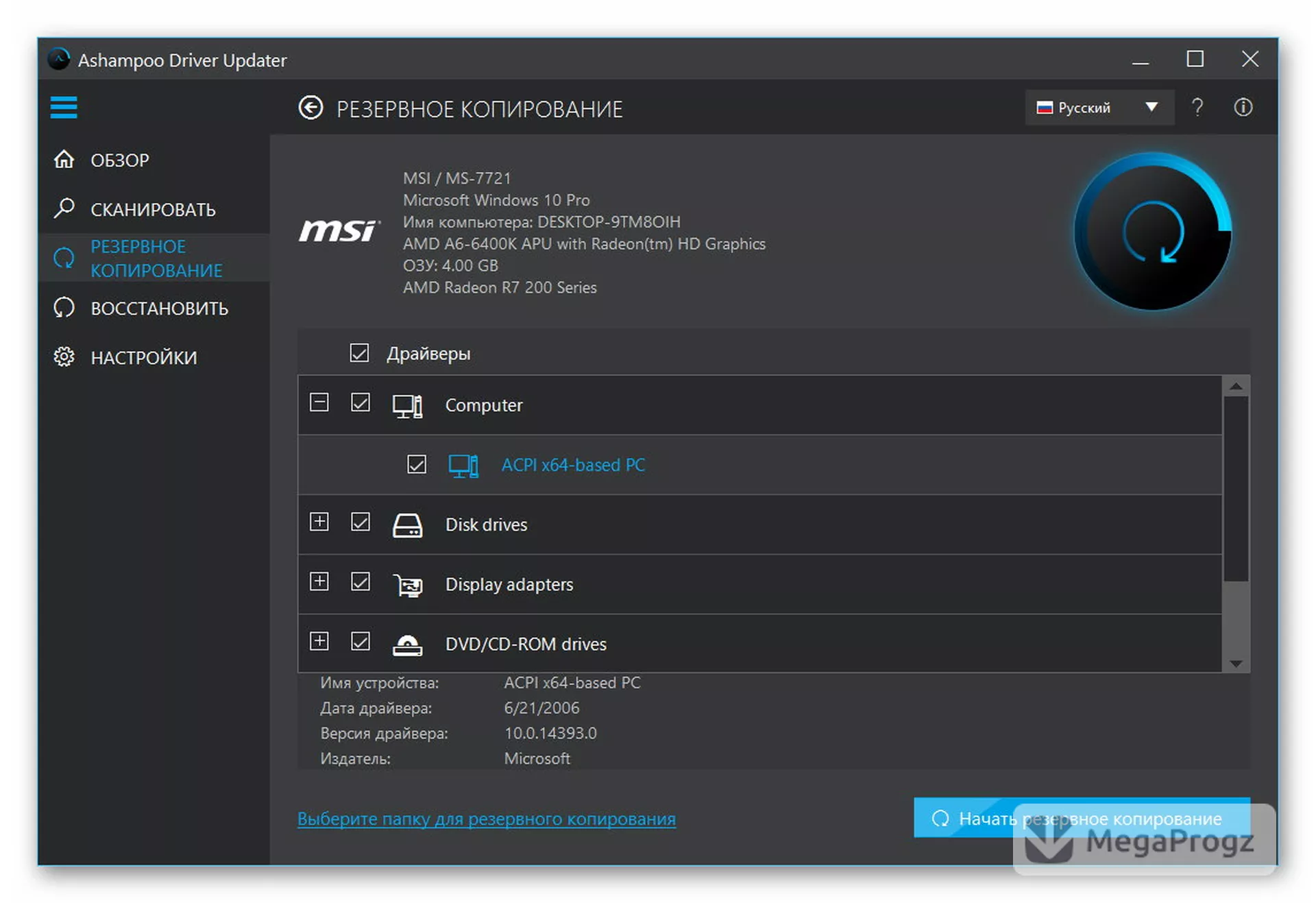Click the driver version value 10.0.14393.0

[550, 733]
